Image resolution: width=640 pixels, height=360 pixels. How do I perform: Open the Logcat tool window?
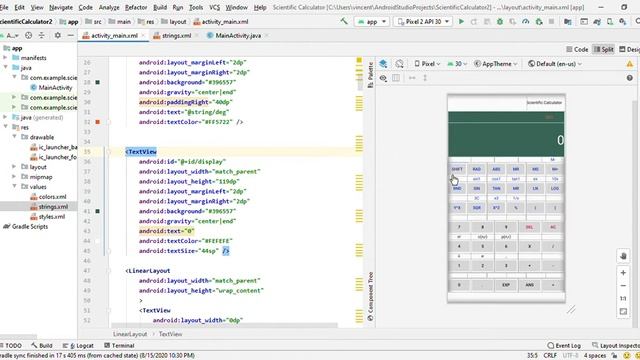pyautogui.click(x=78, y=345)
